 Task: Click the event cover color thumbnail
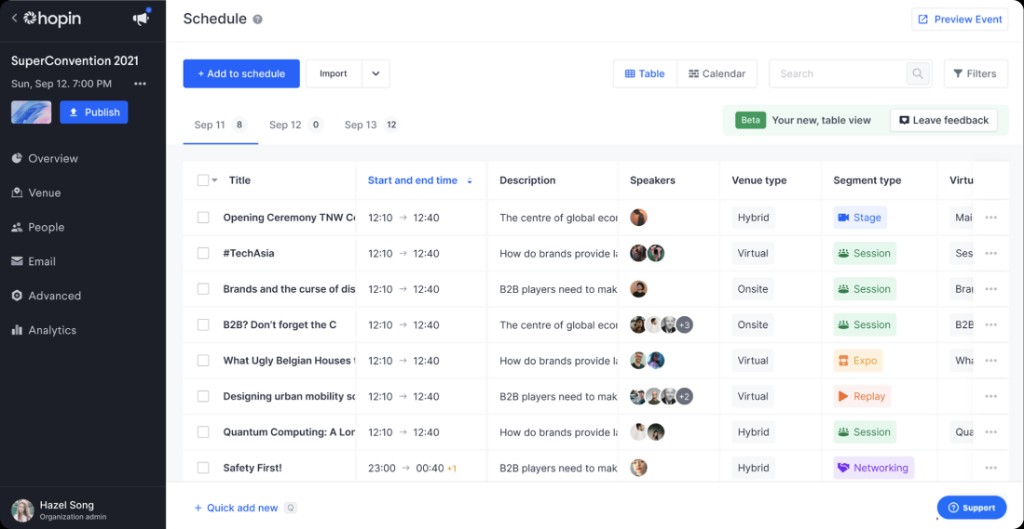pos(31,112)
